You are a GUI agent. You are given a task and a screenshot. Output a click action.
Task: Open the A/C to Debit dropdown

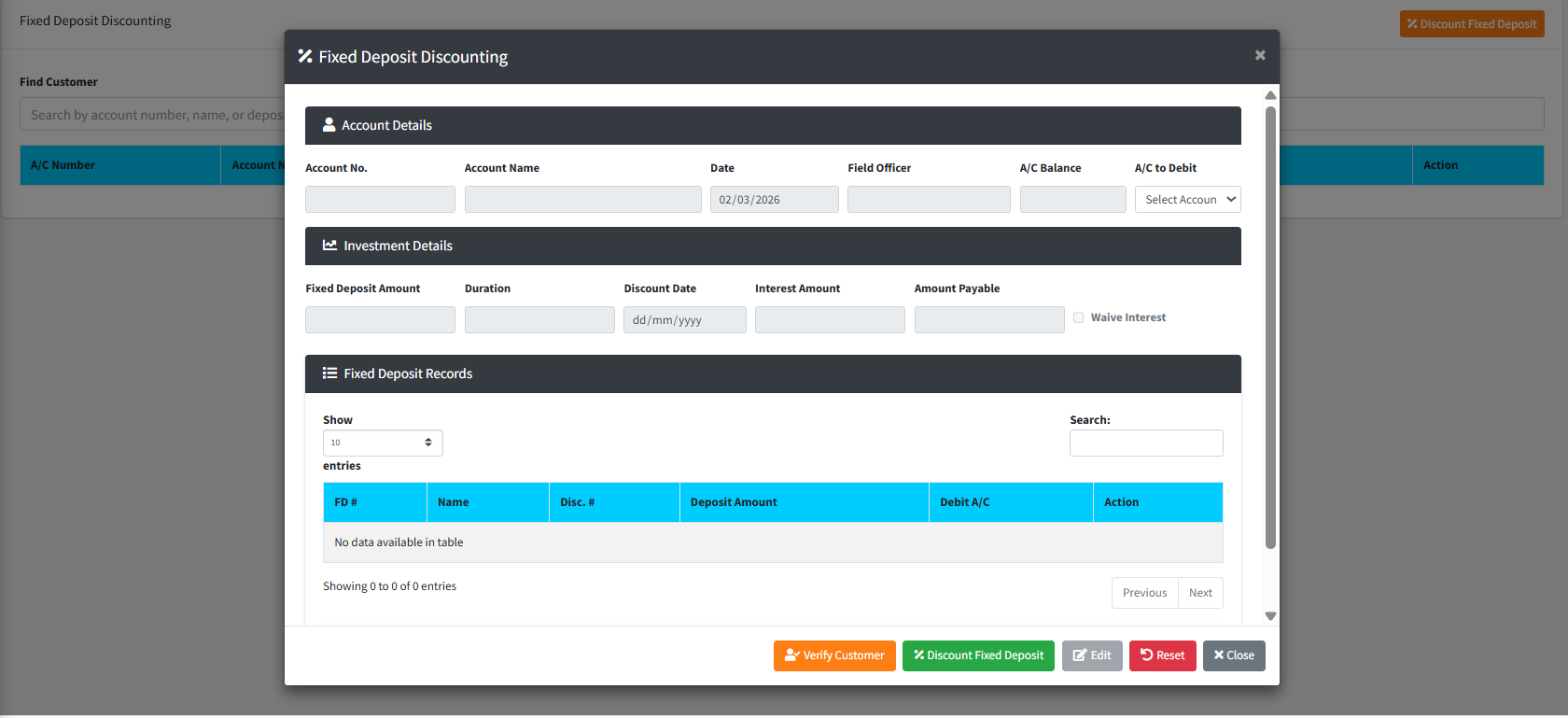point(1187,200)
